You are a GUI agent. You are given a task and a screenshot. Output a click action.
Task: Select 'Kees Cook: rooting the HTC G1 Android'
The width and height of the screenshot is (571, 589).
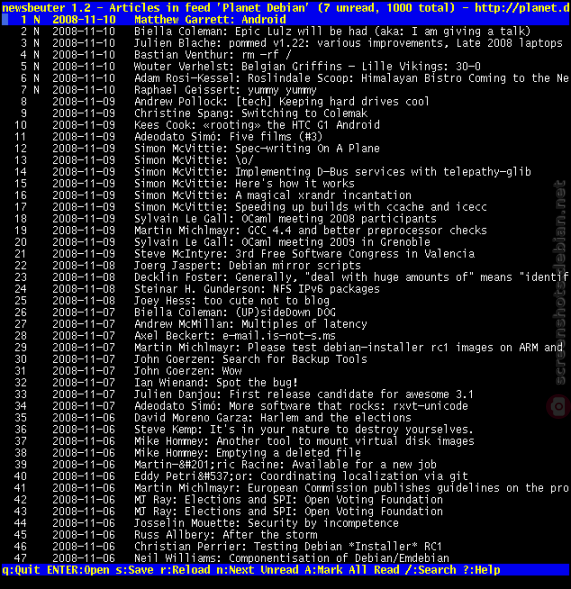[x=286, y=125]
